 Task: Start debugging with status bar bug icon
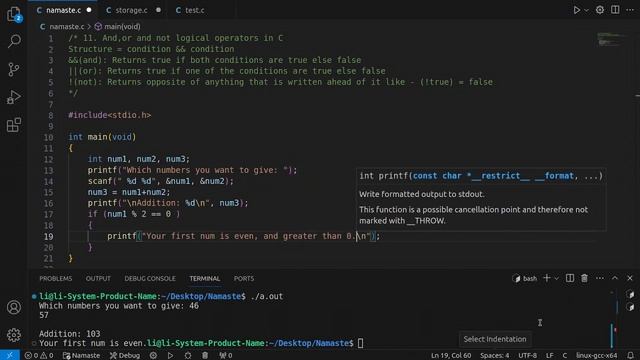click(188, 356)
